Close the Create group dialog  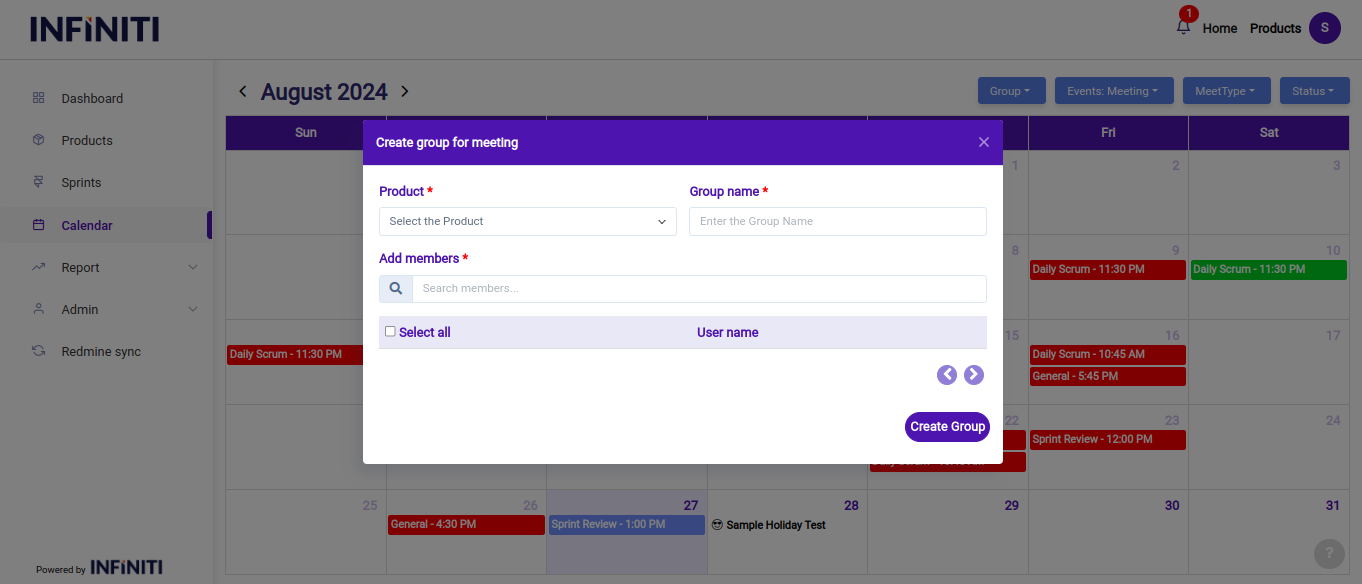point(983,142)
